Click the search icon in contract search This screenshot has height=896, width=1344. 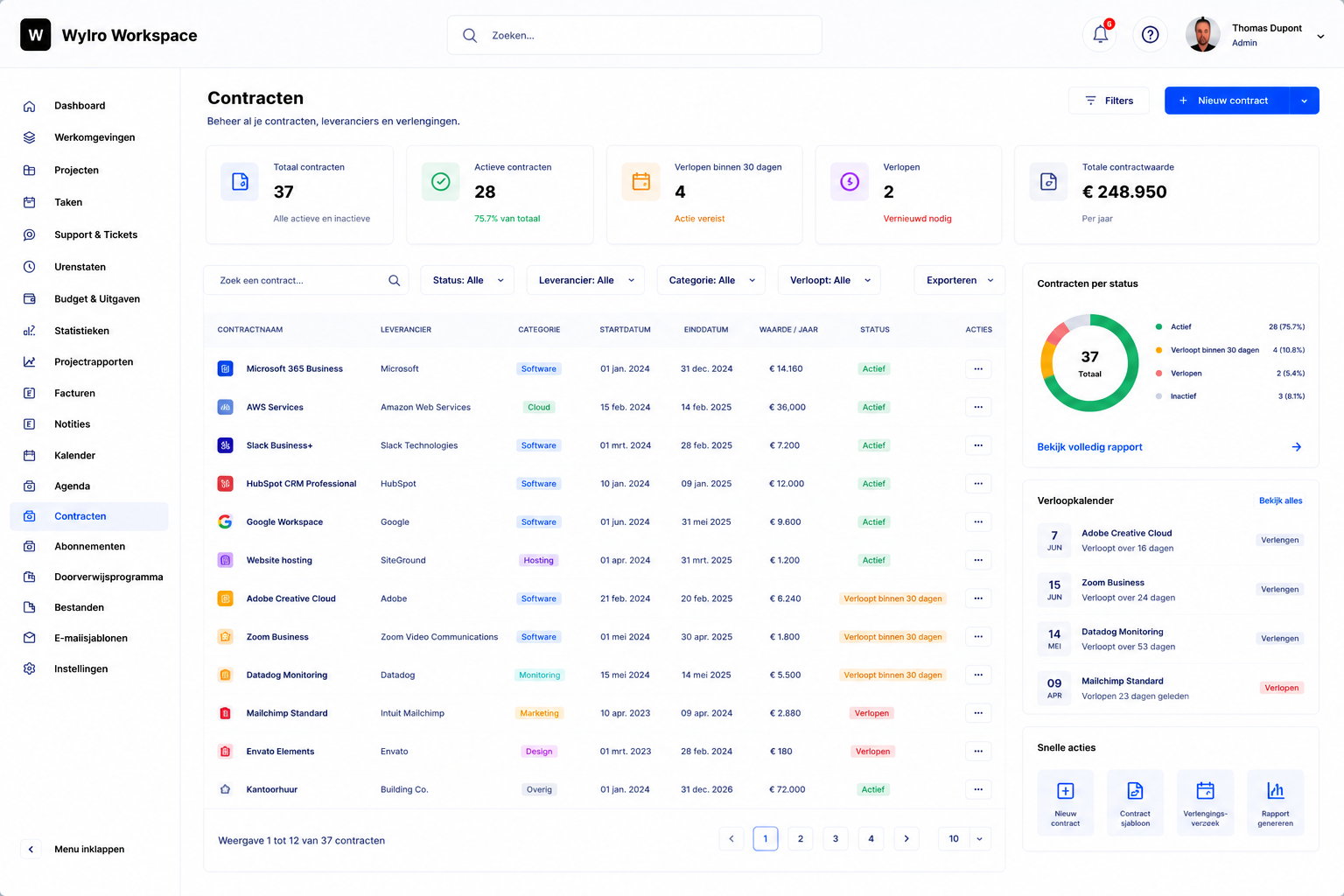click(394, 281)
